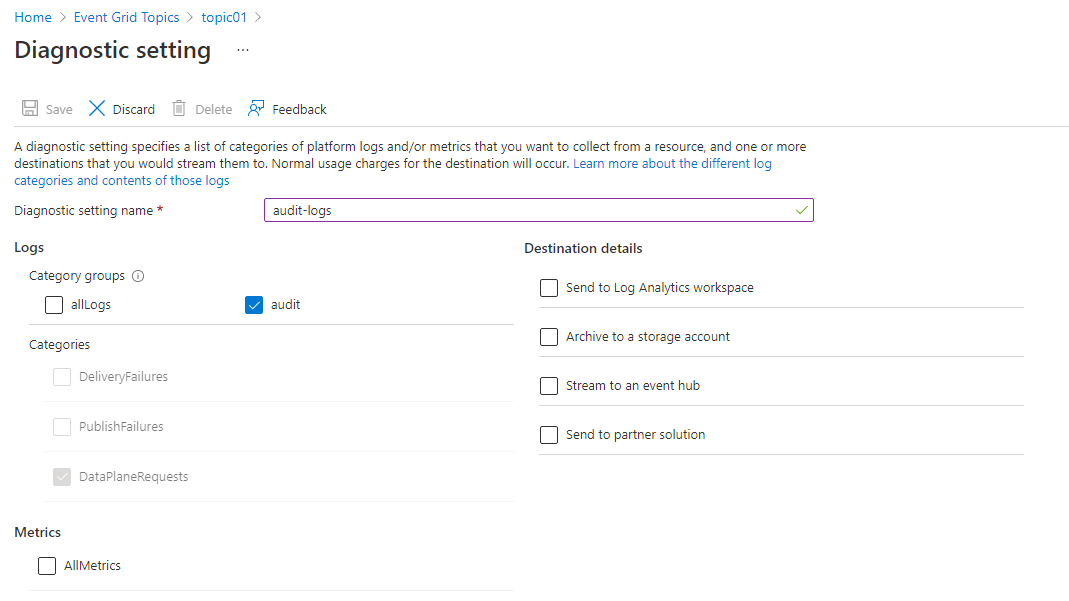
Task: Check Archive to a storage account
Action: [549, 337]
